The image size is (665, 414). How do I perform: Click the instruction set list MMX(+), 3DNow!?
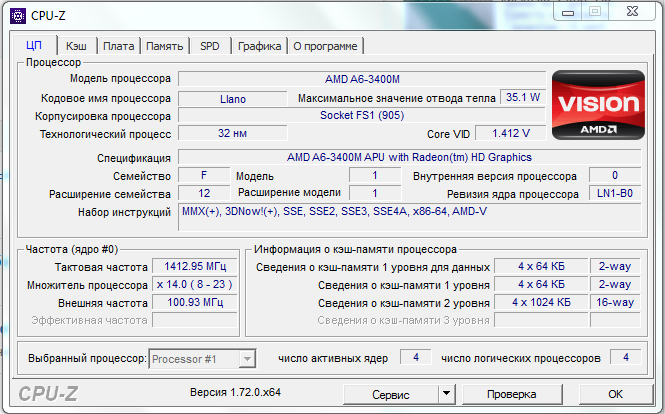click(409, 218)
